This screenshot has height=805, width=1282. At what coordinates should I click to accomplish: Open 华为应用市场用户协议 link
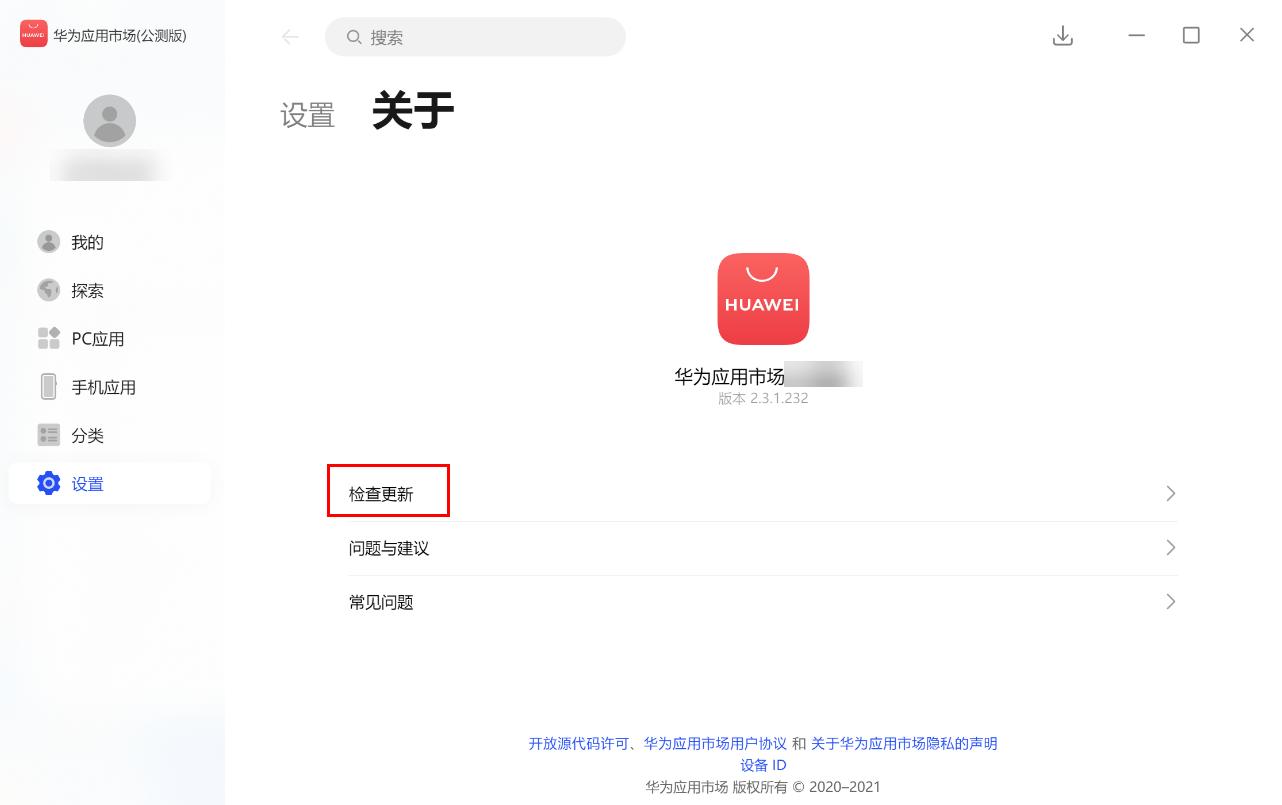tap(715, 743)
